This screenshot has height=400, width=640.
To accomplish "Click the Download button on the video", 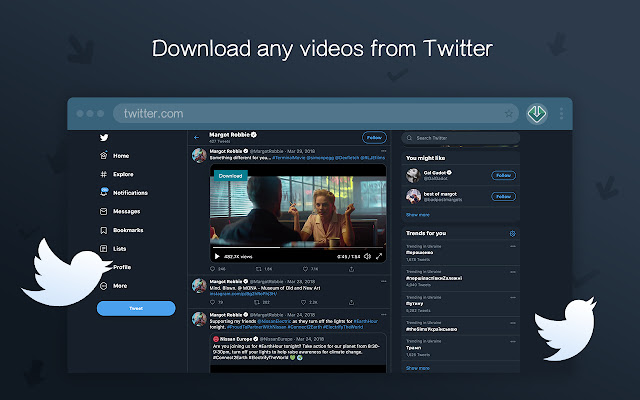I will (231, 175).
